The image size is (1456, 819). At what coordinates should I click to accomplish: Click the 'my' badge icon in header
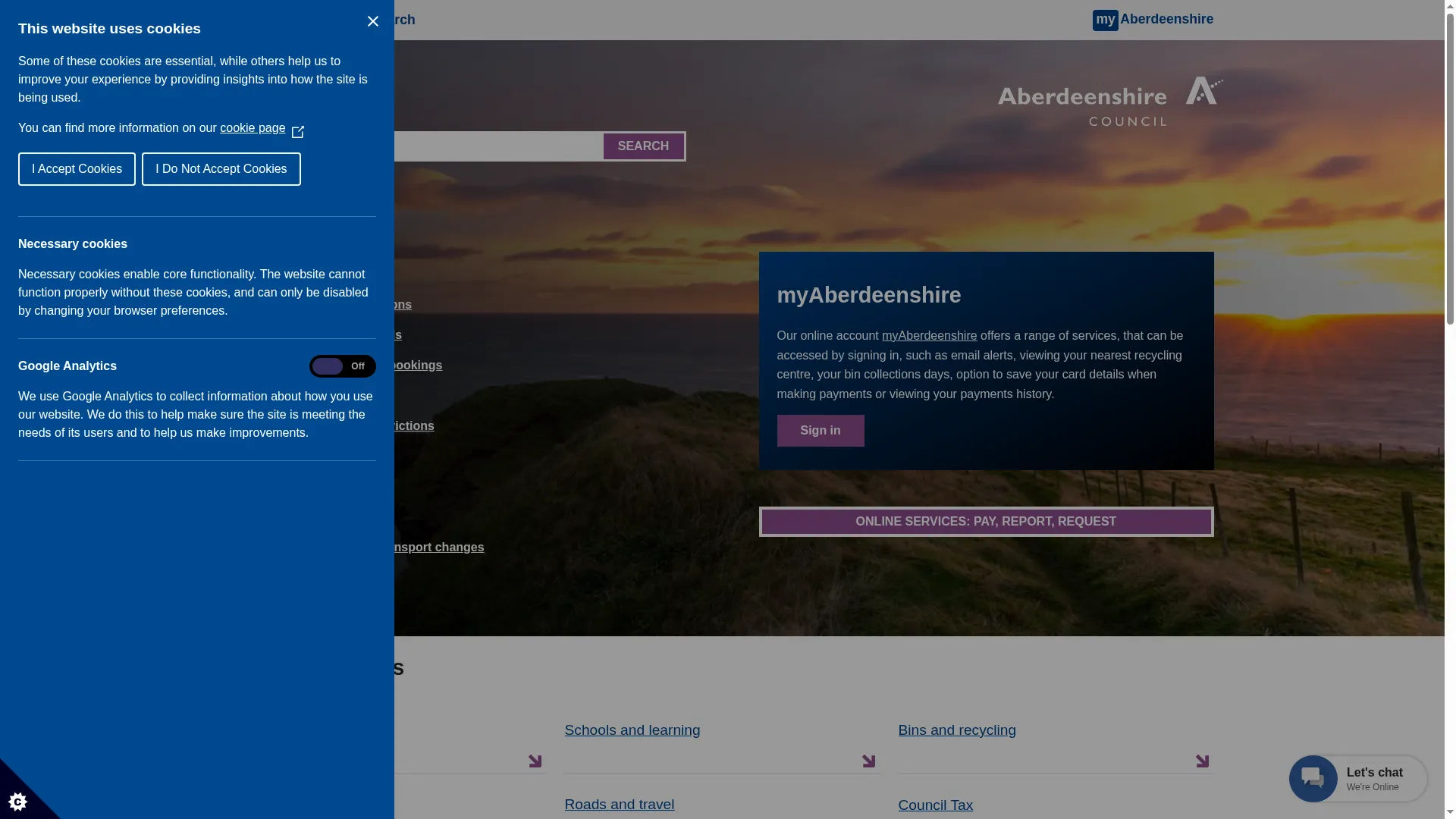coord(1105,20)
